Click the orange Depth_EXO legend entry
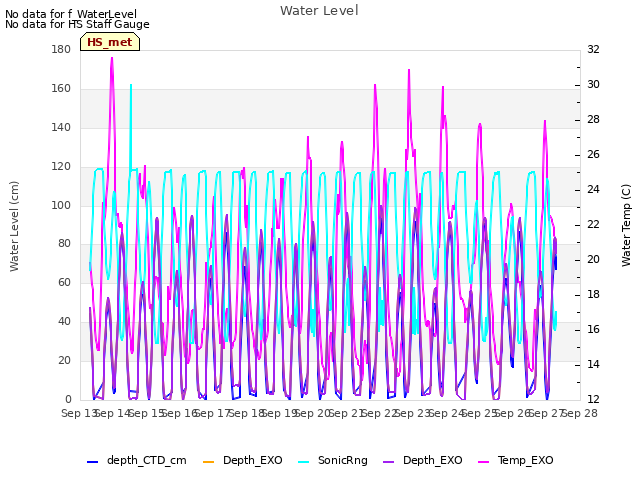 pos(242,460)
